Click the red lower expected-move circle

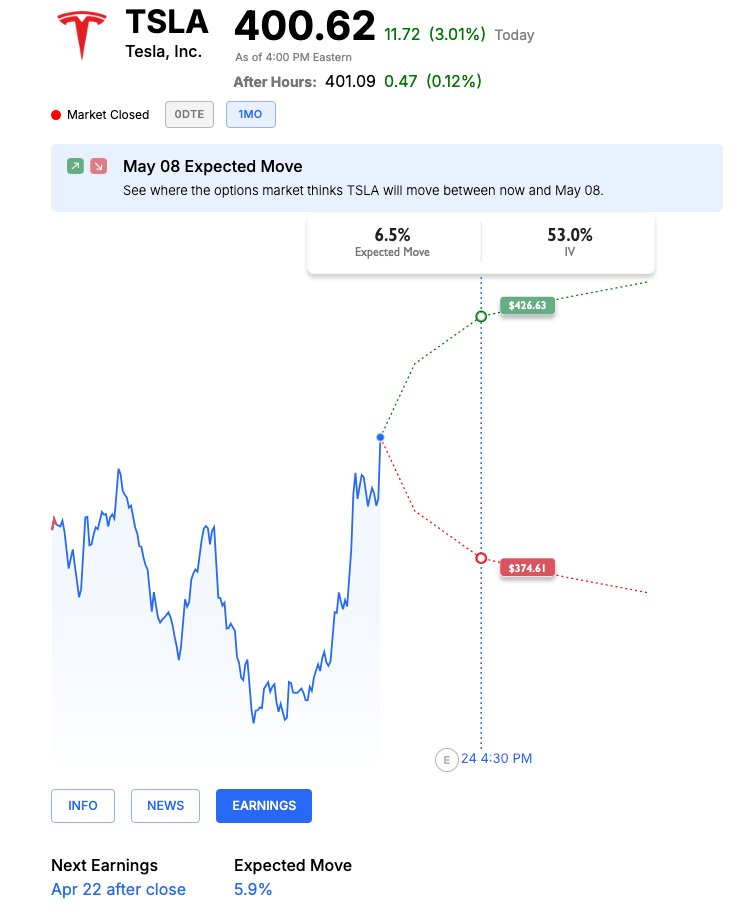481,558
